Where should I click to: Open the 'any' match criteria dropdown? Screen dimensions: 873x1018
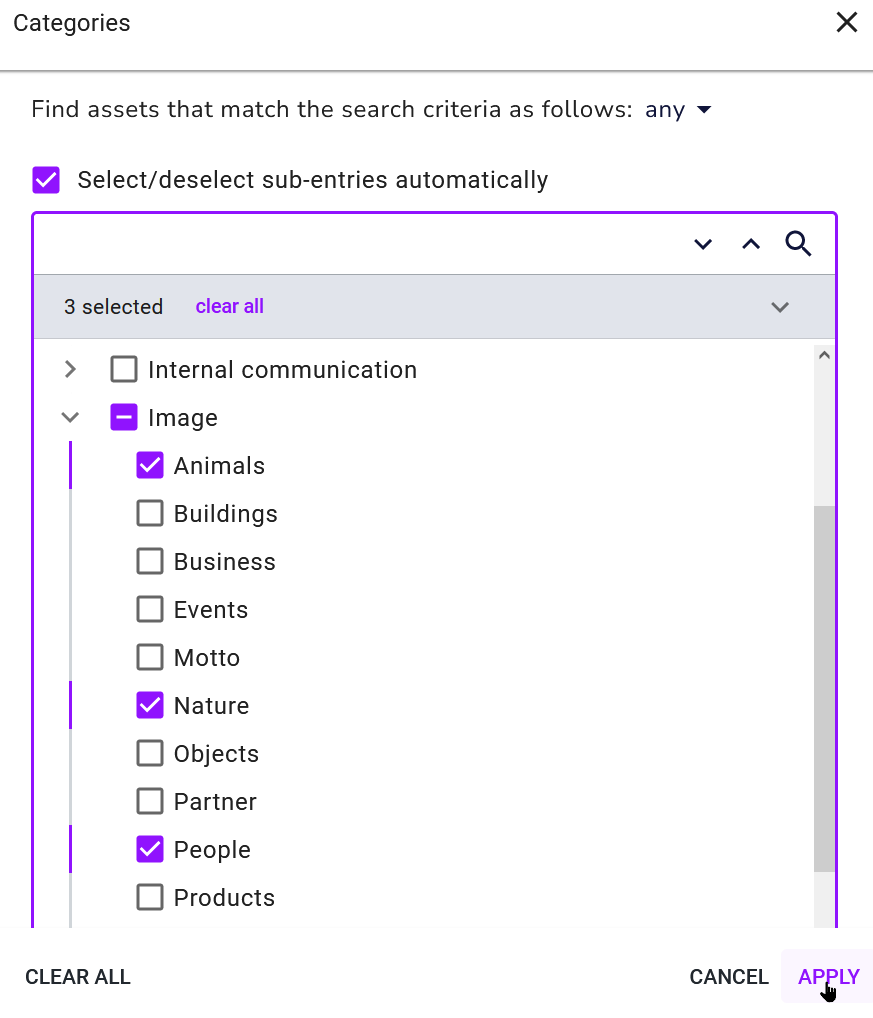(678, 110)
